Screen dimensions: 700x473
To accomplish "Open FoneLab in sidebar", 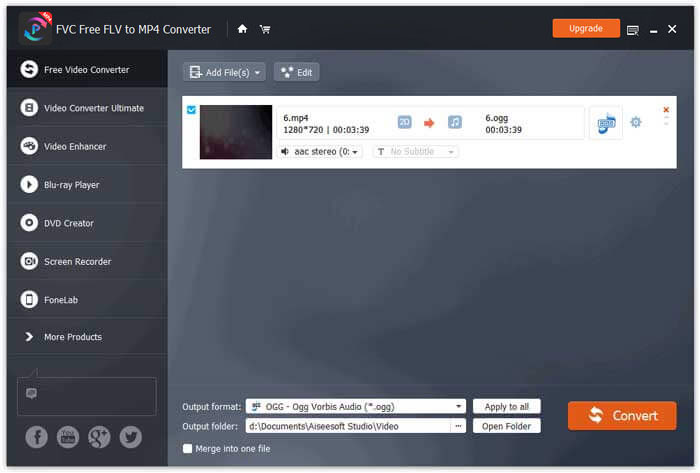I will 88,300.
